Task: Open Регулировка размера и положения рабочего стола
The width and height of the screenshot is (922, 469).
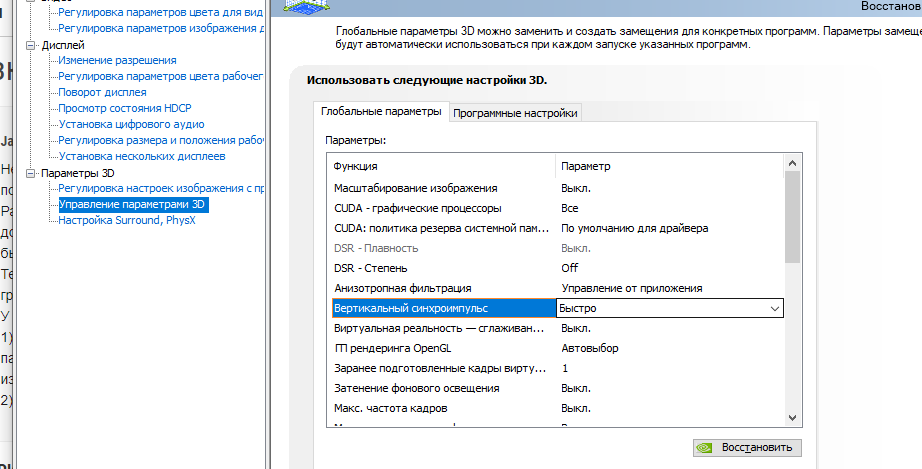Action: pyautogui.click(x=161, y=140)
